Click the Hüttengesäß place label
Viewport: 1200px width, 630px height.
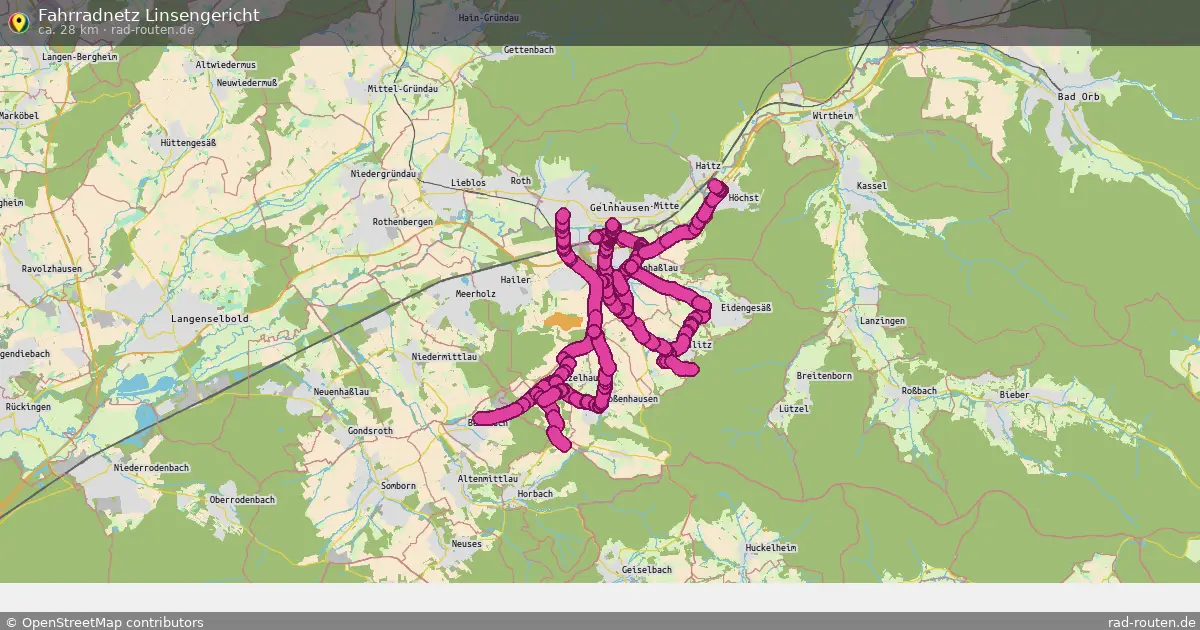point(188,143)
